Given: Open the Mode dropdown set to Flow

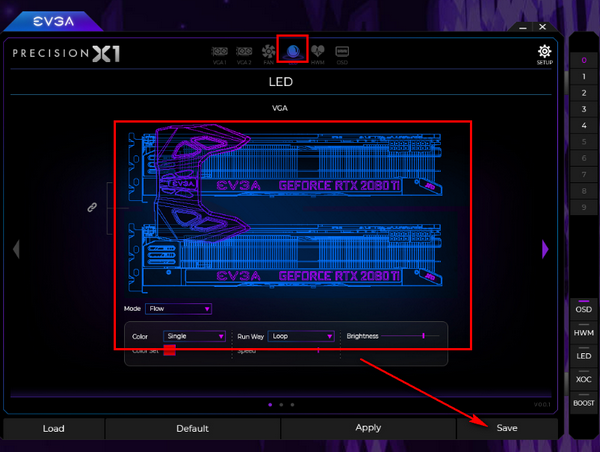Looking at the screenshot, I should point(178,309).
